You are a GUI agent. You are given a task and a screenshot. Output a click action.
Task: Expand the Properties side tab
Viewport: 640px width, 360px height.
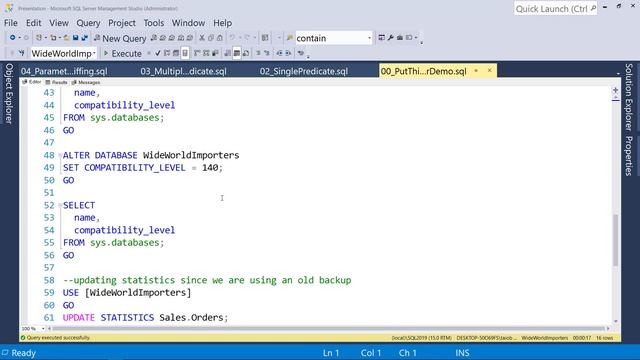click(x=629, y=156)
